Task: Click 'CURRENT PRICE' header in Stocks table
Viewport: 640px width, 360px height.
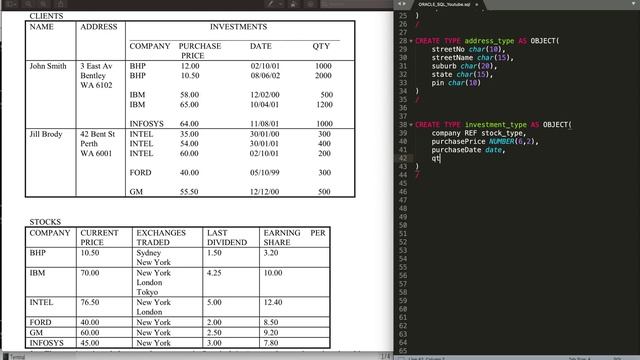Action: click(x=99, y=238)
